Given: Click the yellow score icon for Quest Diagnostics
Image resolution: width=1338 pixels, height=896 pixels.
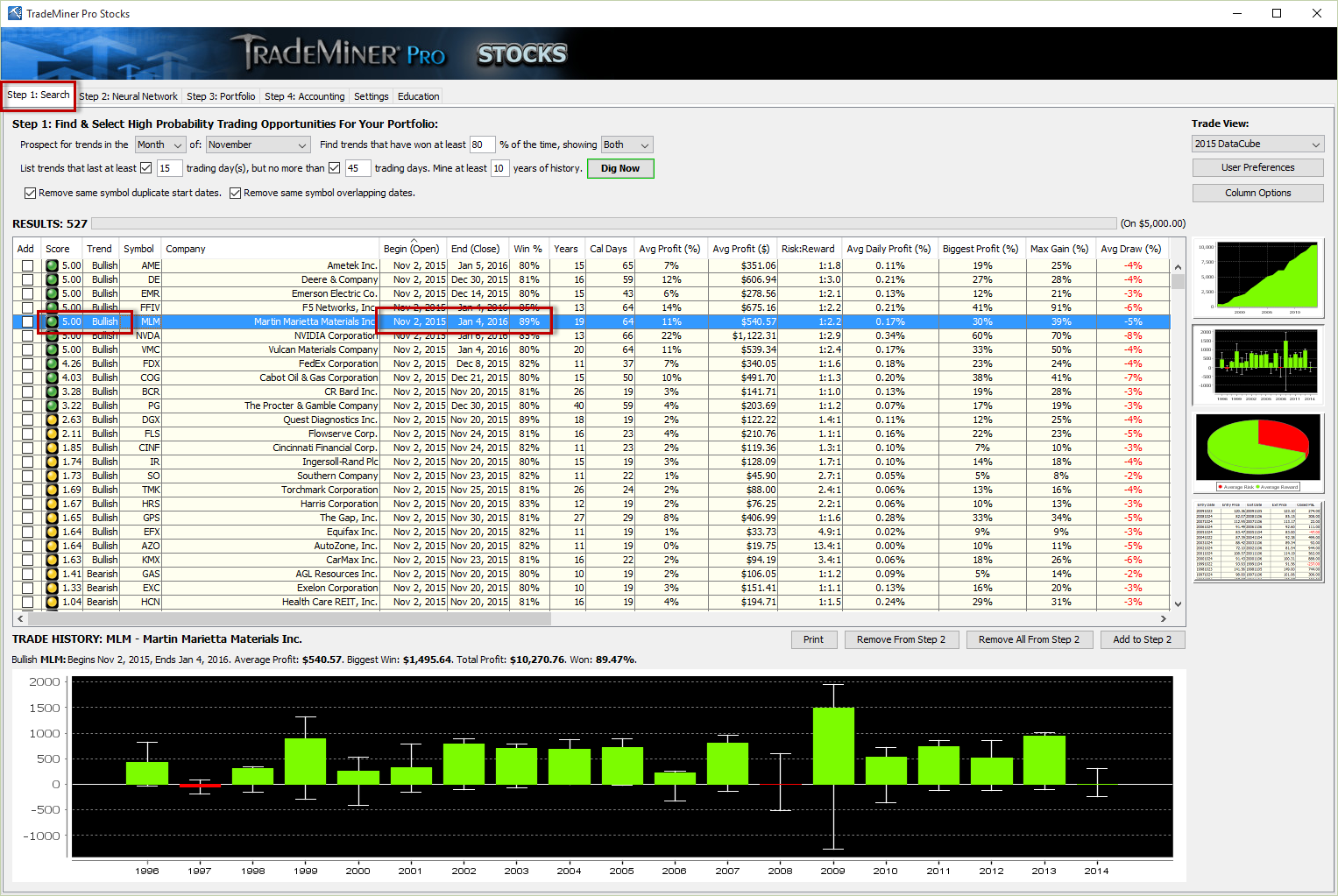Looking at the screenshot, I should coord(52,420).
